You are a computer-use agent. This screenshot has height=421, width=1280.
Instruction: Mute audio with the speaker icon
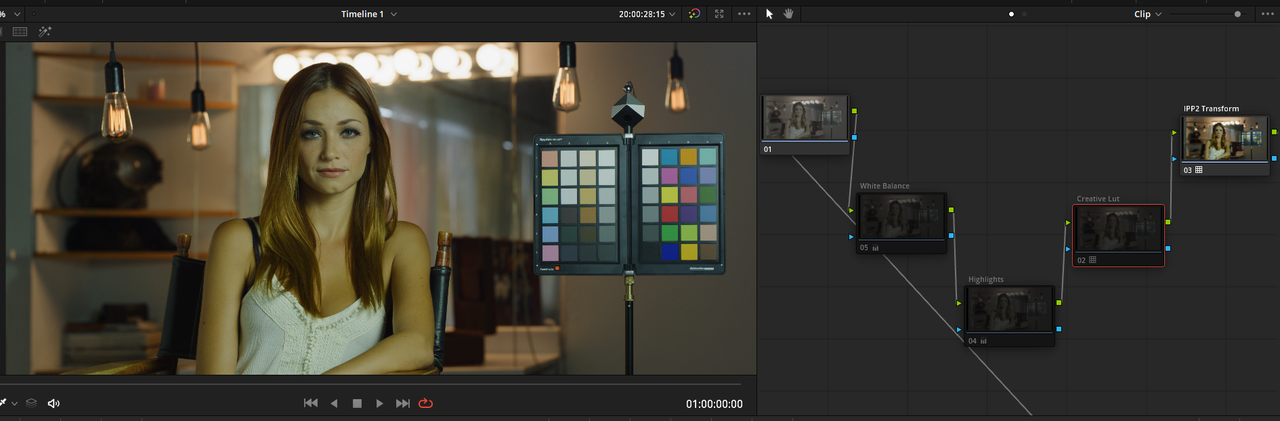pyautogui.click(x=54, y=403)
